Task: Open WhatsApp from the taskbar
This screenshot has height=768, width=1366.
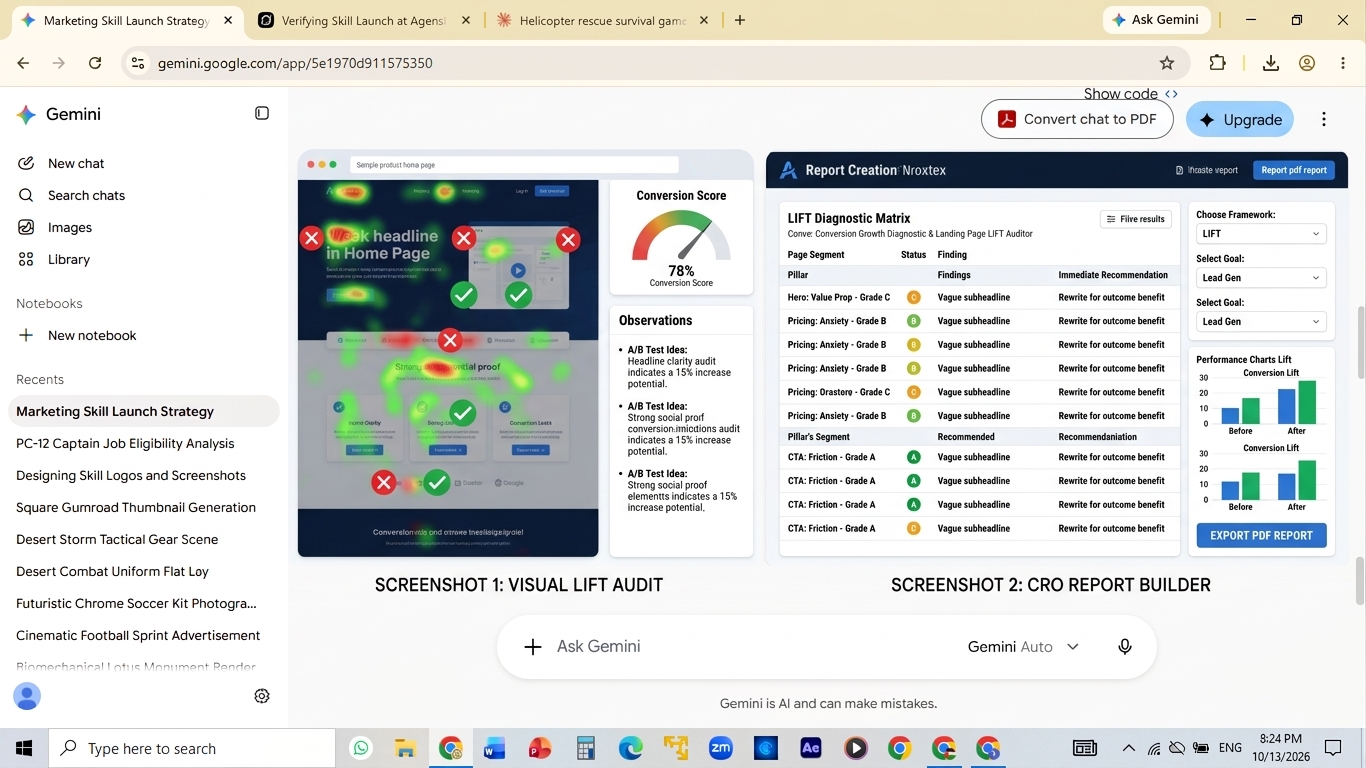Action: [x=361, y=748]
